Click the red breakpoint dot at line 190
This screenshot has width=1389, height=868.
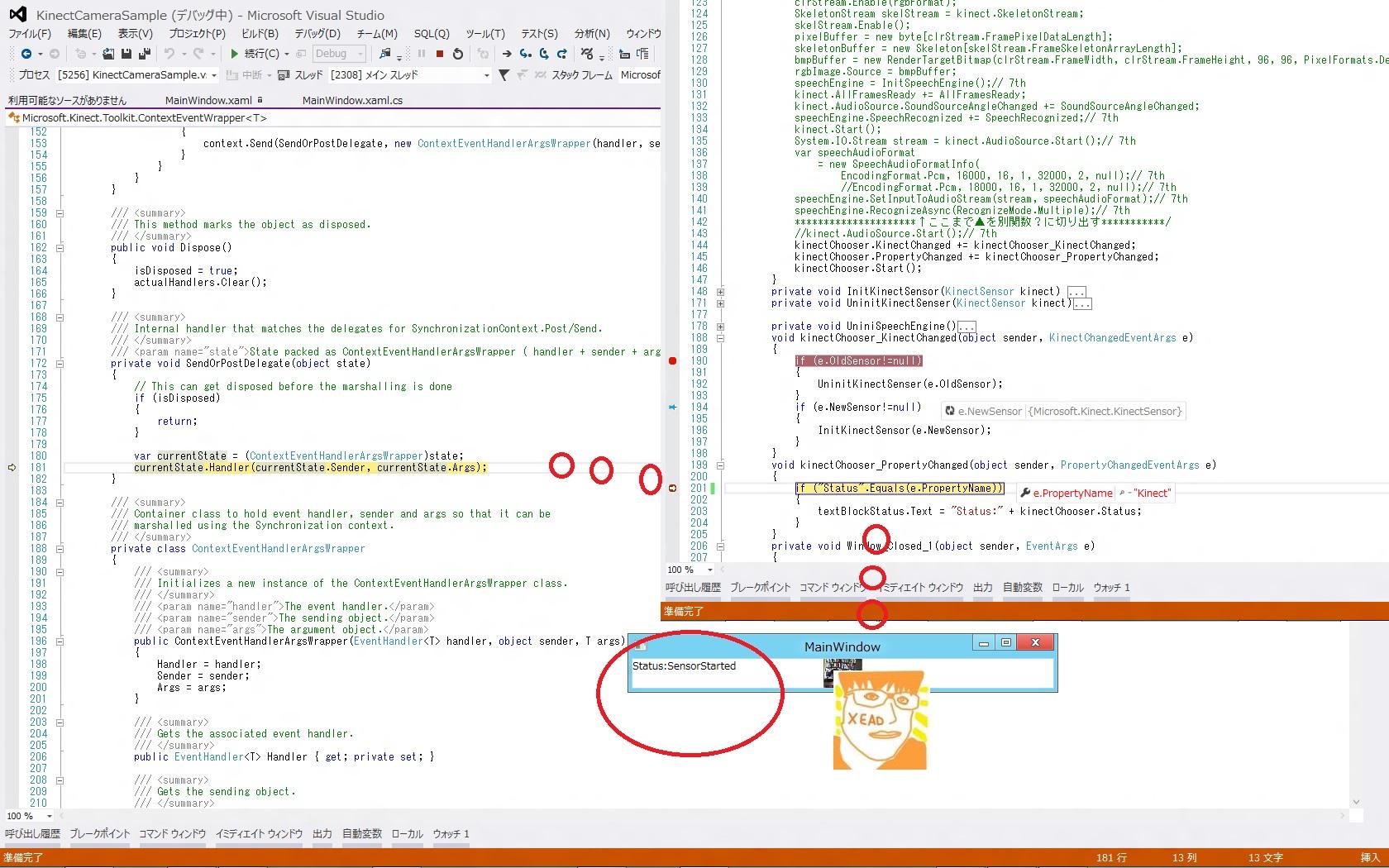tap(672, 361)
